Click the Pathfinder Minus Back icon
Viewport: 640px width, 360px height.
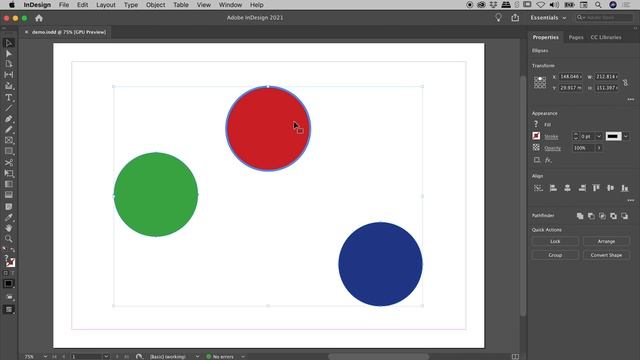624,216
